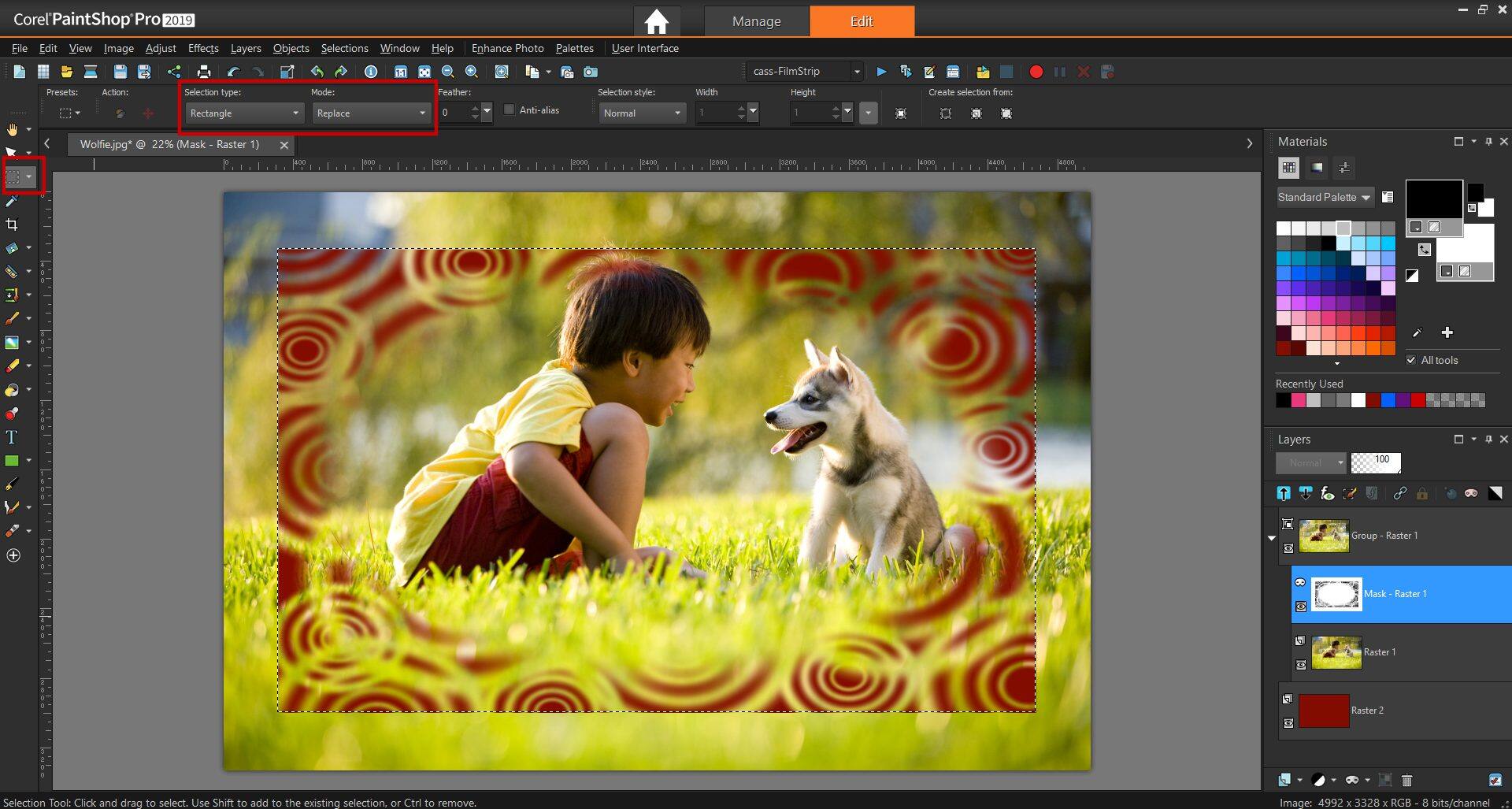Toggle visibility of Raster 2 layer
Image resolution: width=1512 pixels, height=809 pixels.
coord(1289,722)
